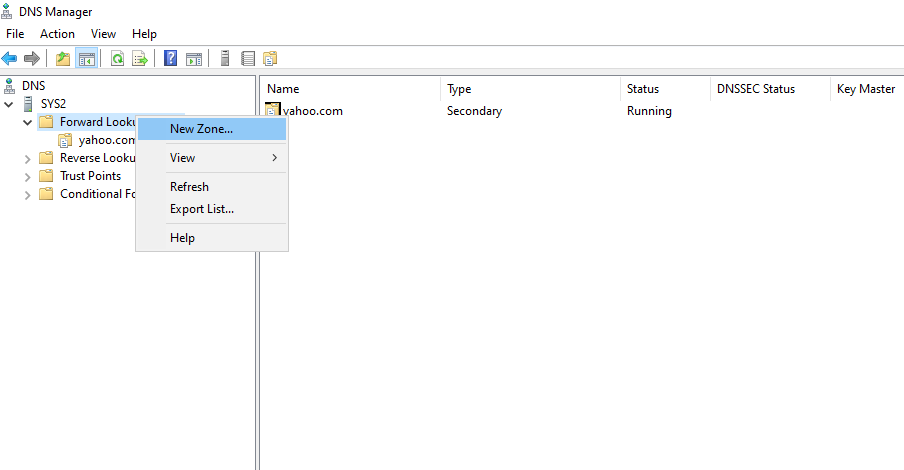Sort by DNSSEC Status column header
This screenshot has width=904, height=470.
coord(770,89)
